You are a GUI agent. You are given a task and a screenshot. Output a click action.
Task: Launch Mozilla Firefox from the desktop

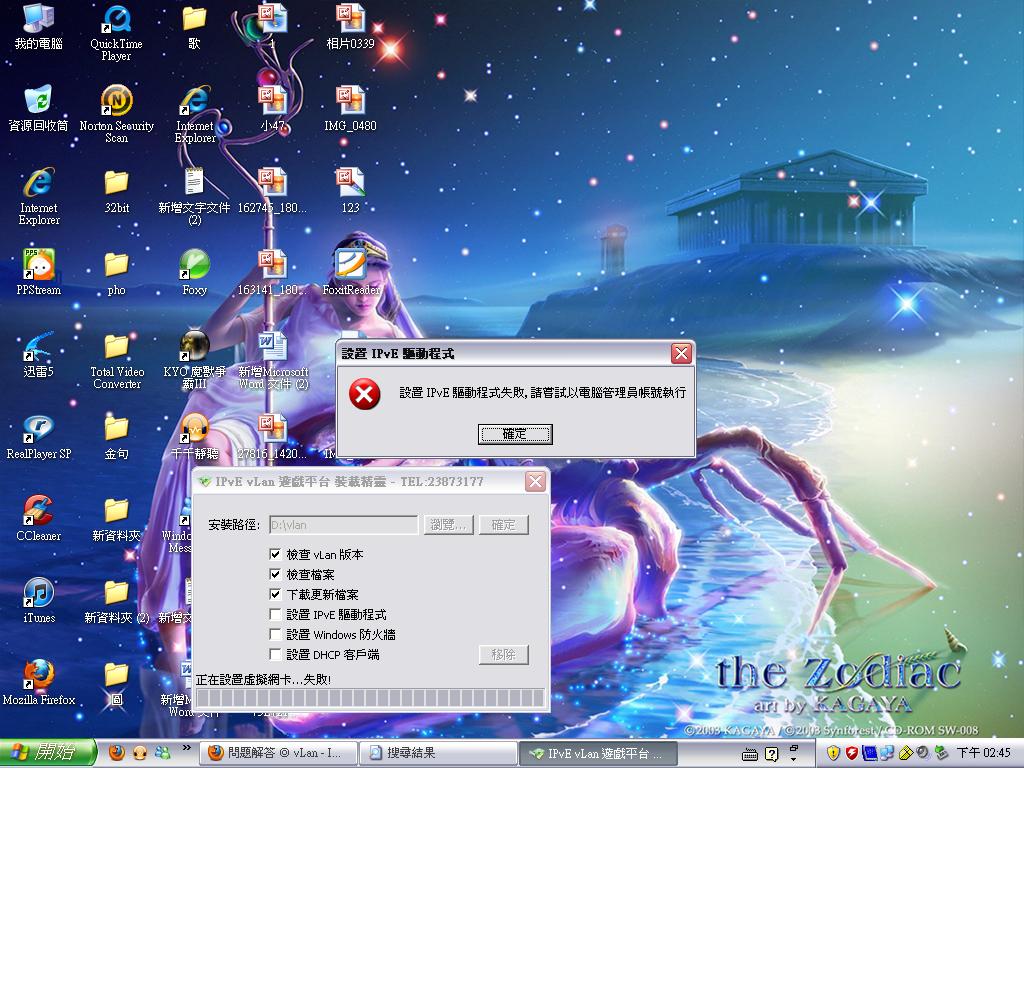[39, 683]
